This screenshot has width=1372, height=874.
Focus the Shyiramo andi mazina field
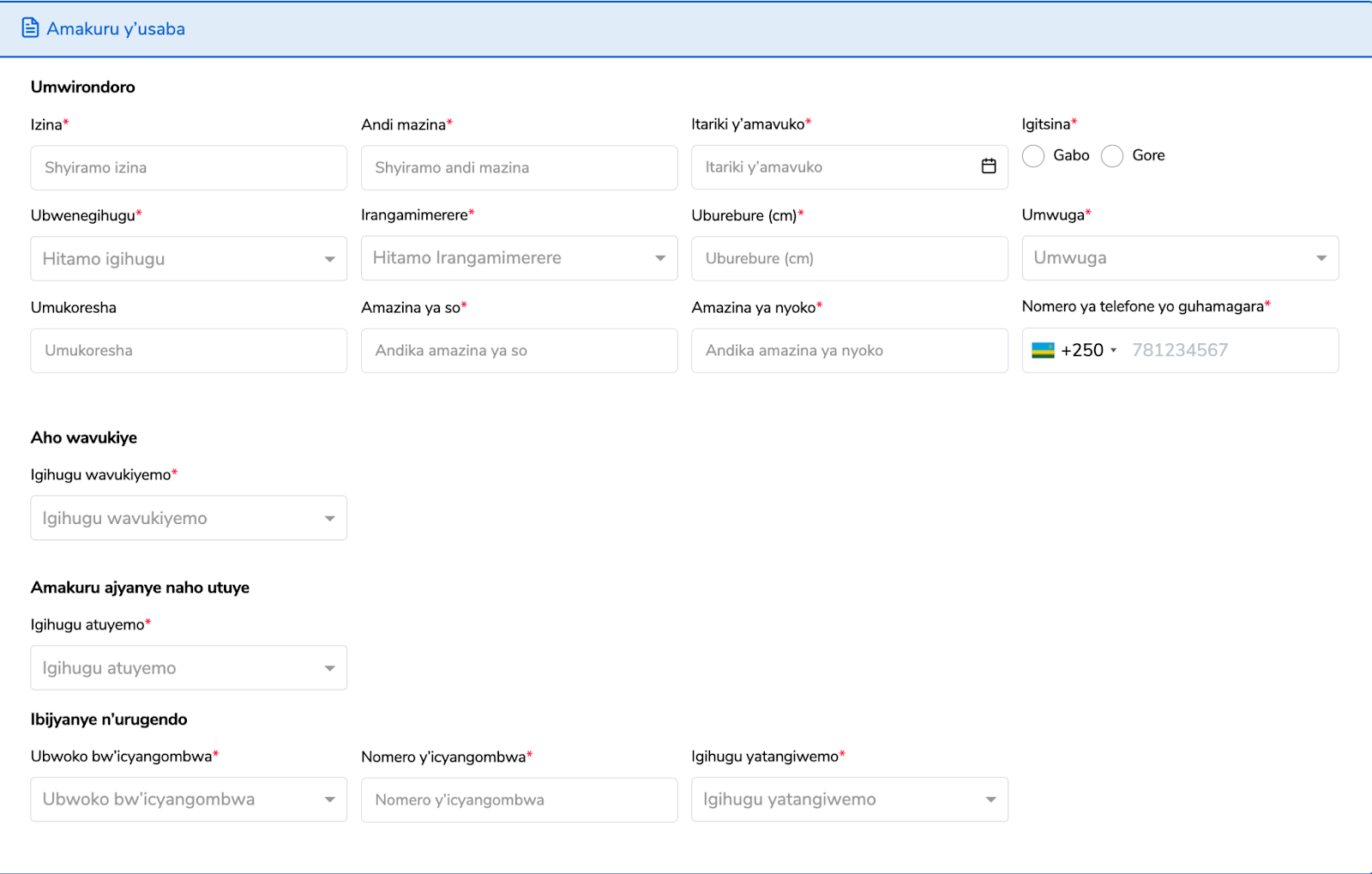[519, 167]
